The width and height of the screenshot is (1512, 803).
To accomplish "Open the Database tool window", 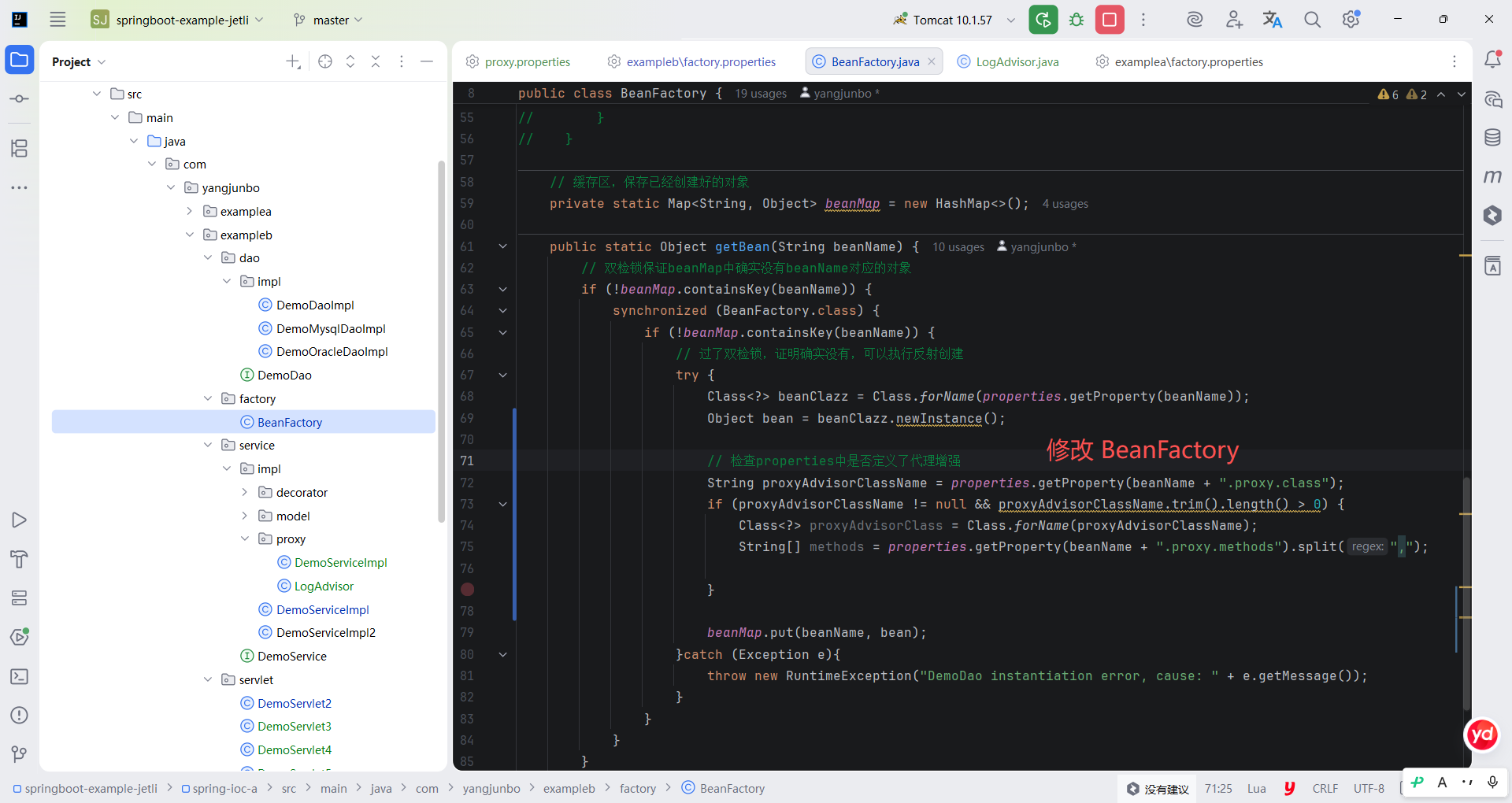I will coord(1492,138).
